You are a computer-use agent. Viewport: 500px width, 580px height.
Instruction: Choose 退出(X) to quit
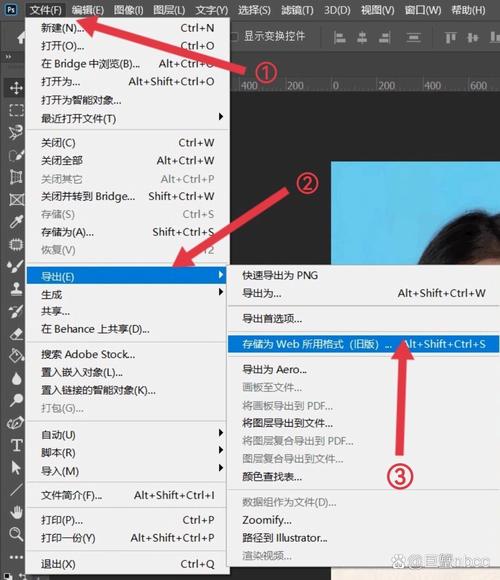tap(127, 564)
